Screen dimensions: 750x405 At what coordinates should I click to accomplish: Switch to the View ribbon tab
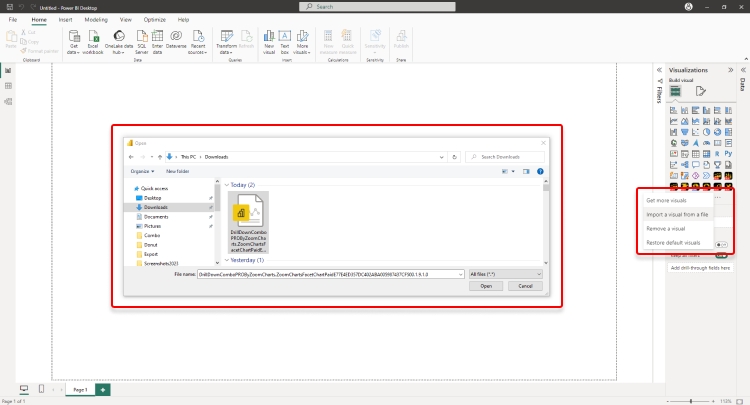coord(126,20)
